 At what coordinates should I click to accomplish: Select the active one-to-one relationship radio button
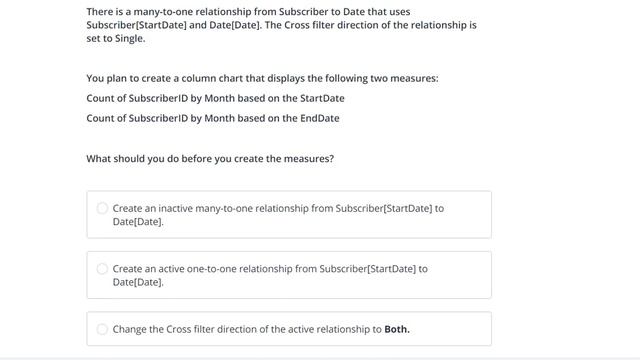click(x=102, y=269)
